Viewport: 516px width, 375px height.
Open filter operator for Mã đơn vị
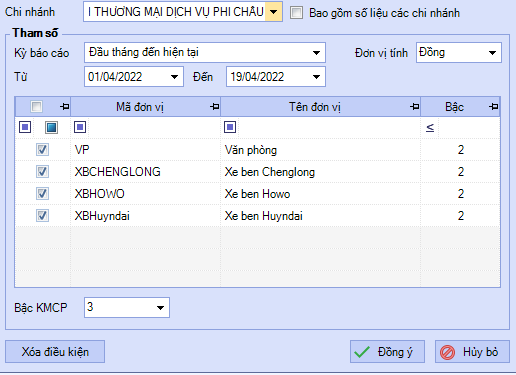80,127
